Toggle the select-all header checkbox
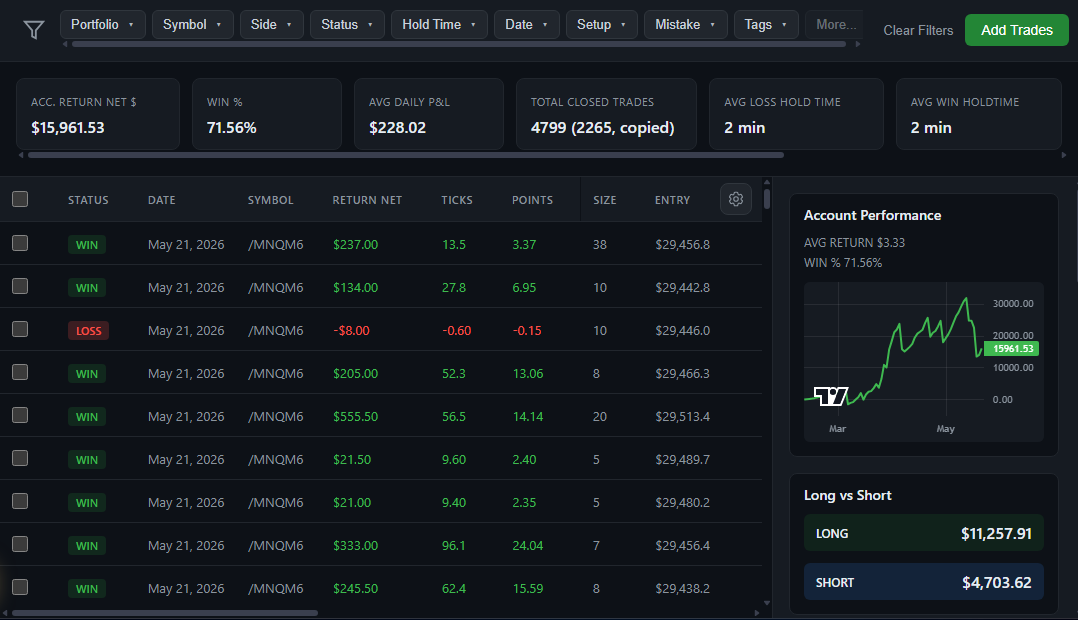This screenshot has height=620, width=1078. click(x=20, y=199)
